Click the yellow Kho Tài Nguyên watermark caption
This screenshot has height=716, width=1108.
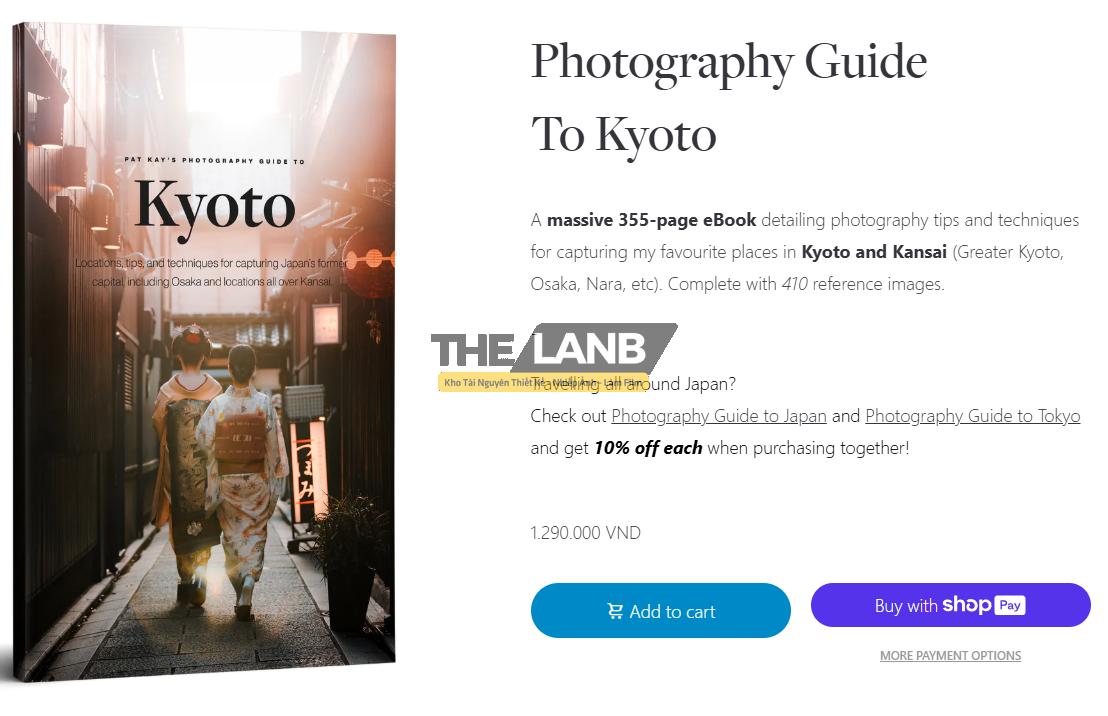pos(542,382)
